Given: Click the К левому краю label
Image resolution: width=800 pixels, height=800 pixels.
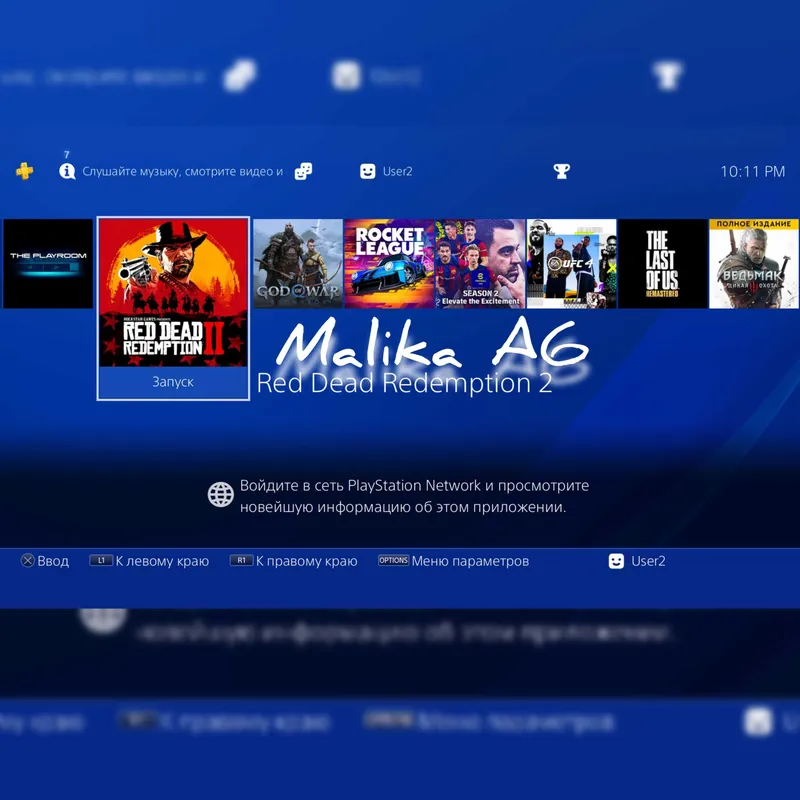Looking at the screenshot, I should click(162, 561).
